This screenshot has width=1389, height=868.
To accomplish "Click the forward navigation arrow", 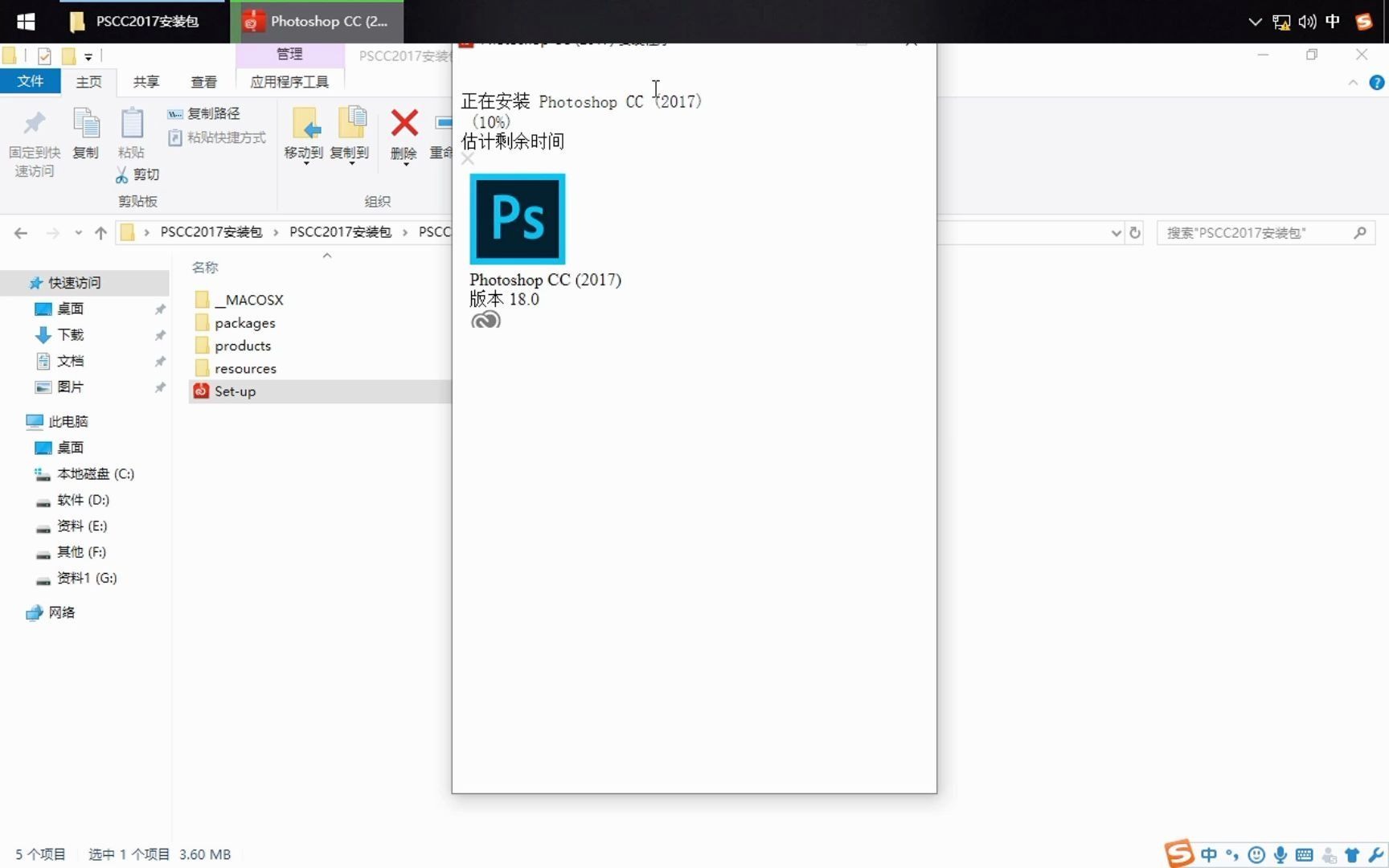I will point(53,233).
